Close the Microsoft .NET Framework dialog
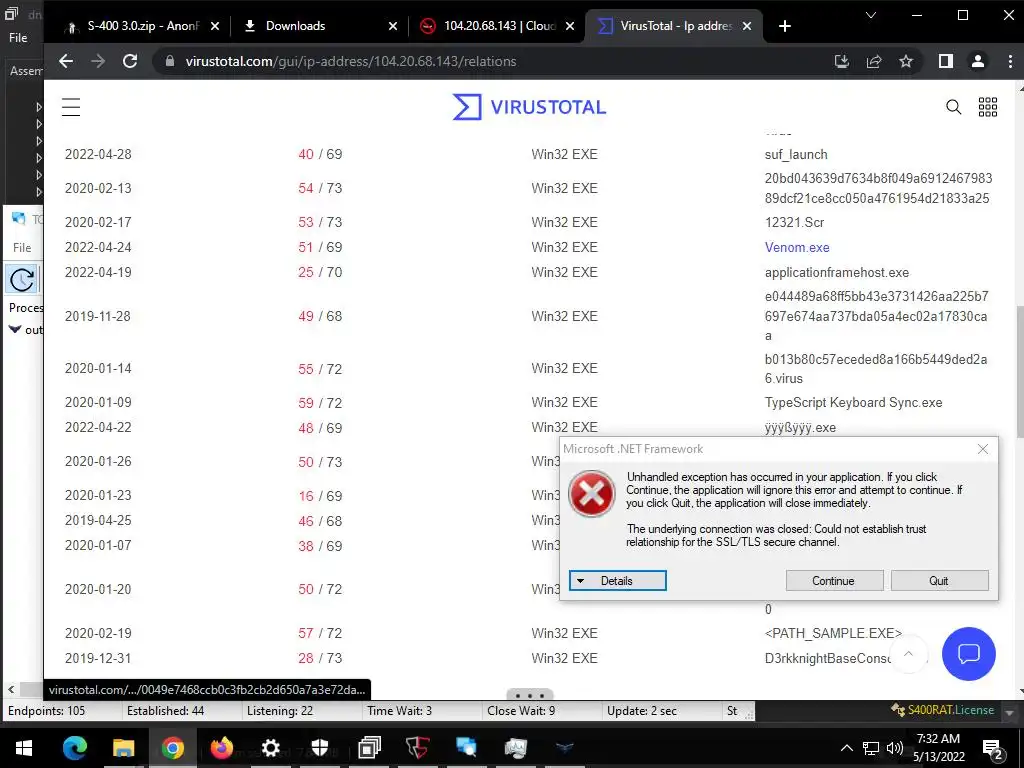Screen dimensions: 1024x768 983,449
